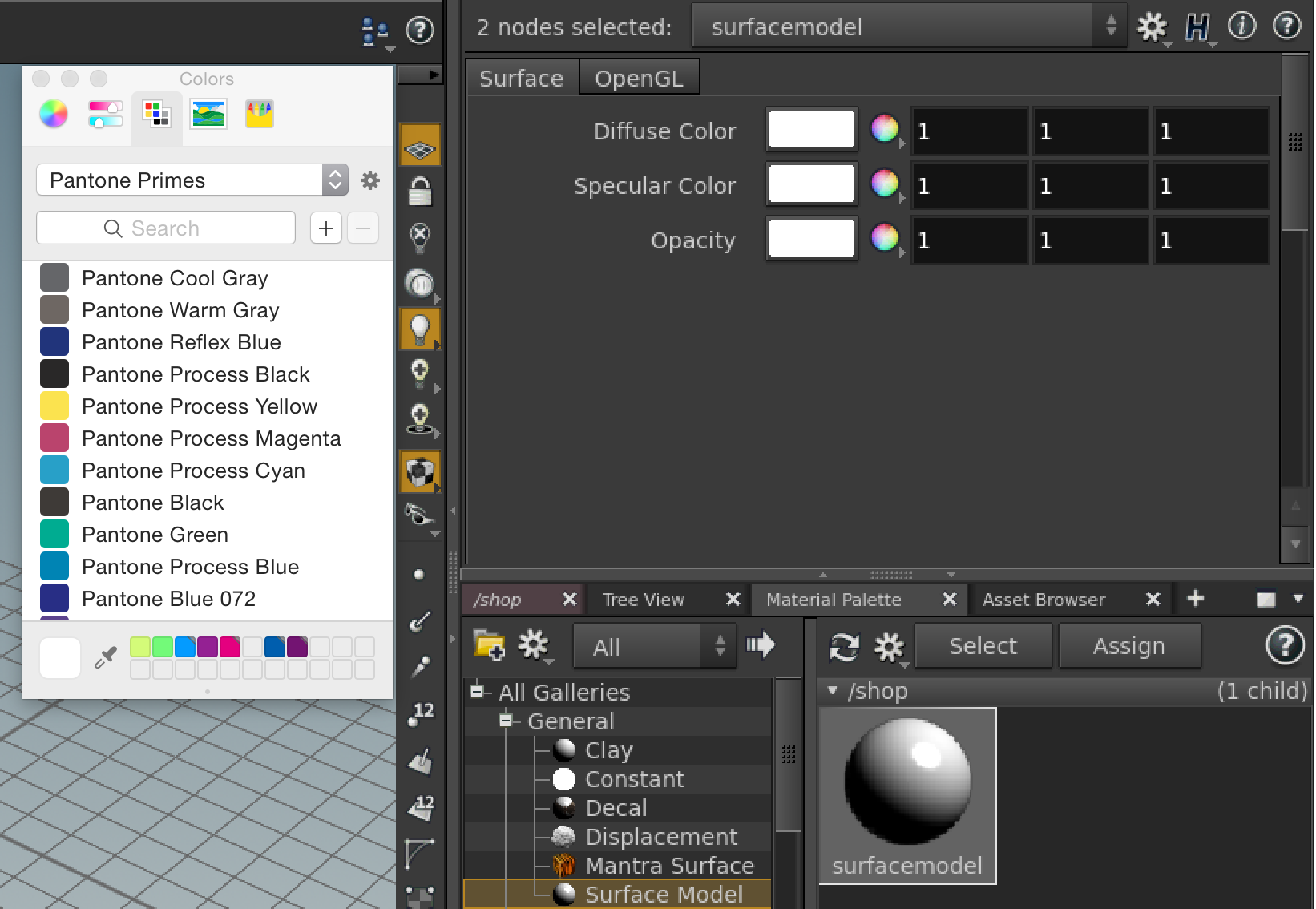Screen dimensions: 1316x909
Task: Click the pane maximize icon beside the plus
Action: tap(1266, 599)
